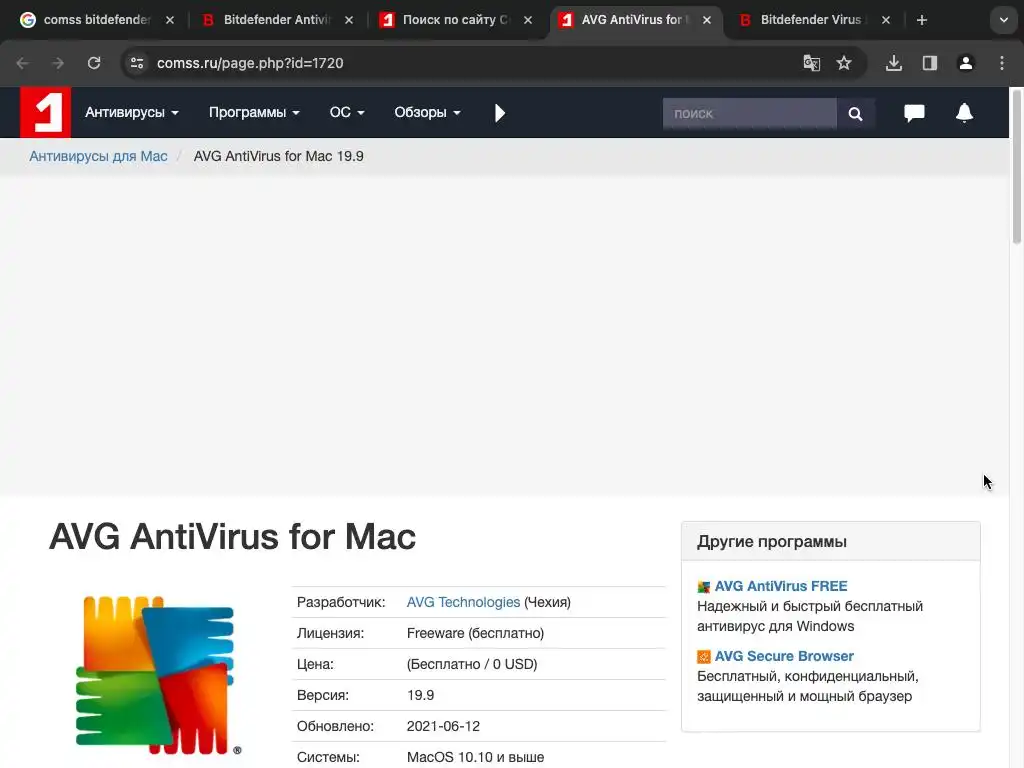Viewport: 1024px width, 768px height.
Task: Open the downloads icon
Action: coord(893,63)
